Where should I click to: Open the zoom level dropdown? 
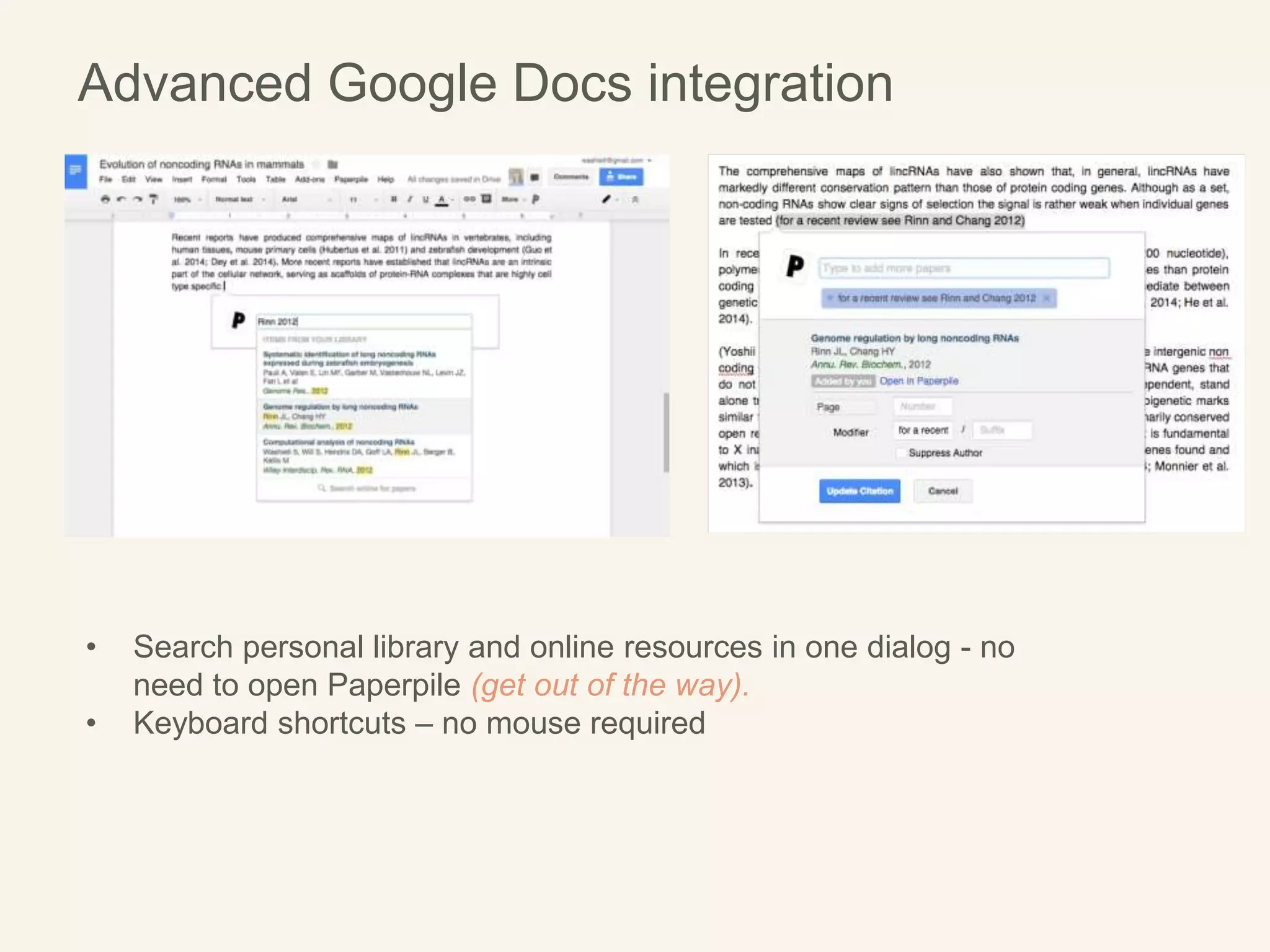(x=187, y=200)
